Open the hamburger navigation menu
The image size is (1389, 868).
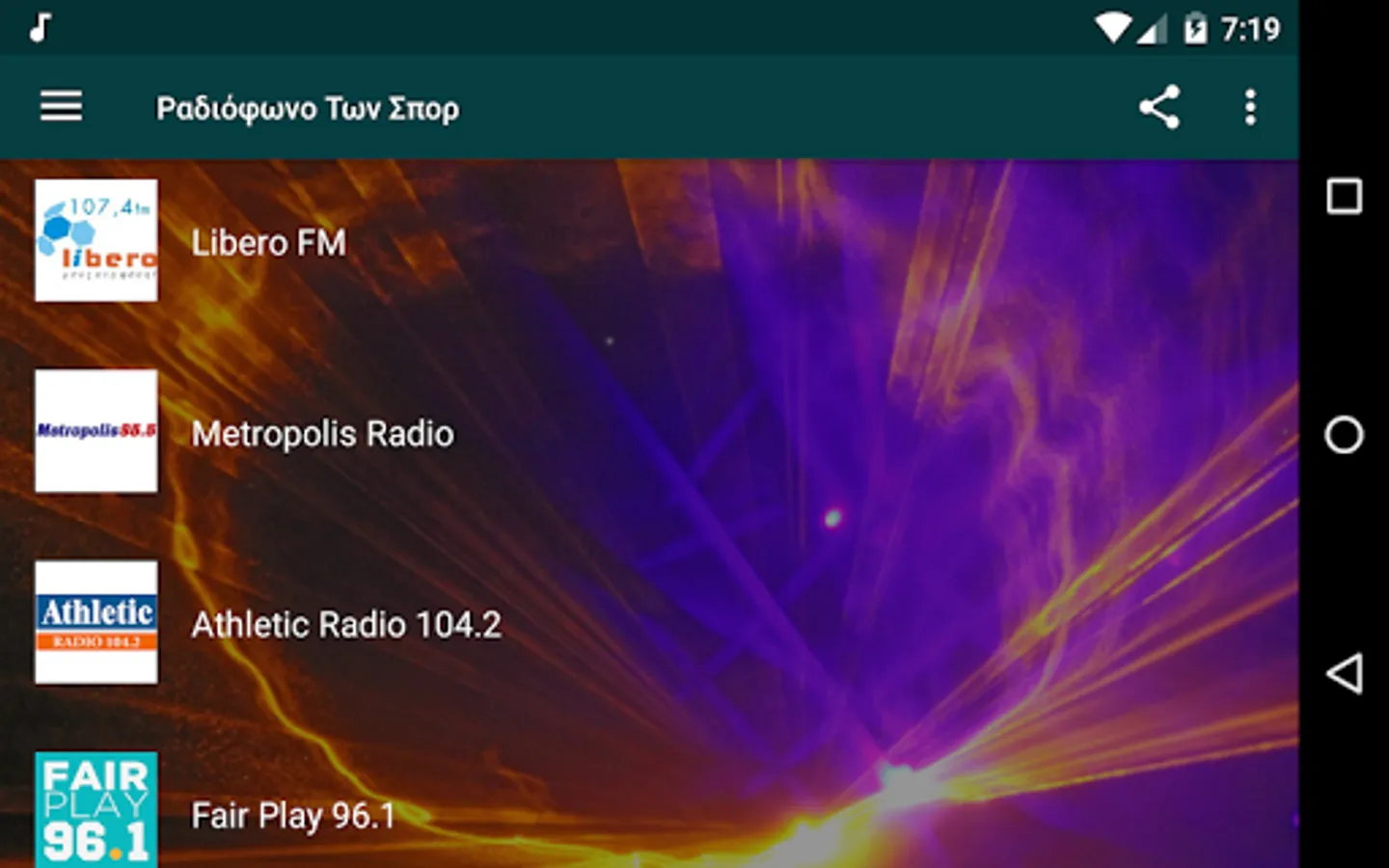61,106
